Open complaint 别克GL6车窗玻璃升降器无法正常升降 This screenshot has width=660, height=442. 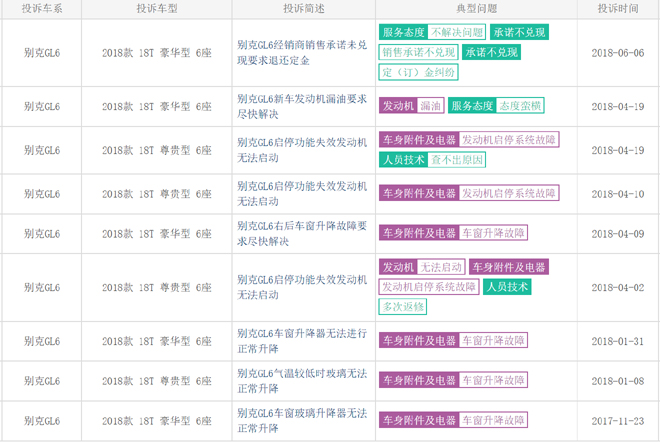pos(302,421)
